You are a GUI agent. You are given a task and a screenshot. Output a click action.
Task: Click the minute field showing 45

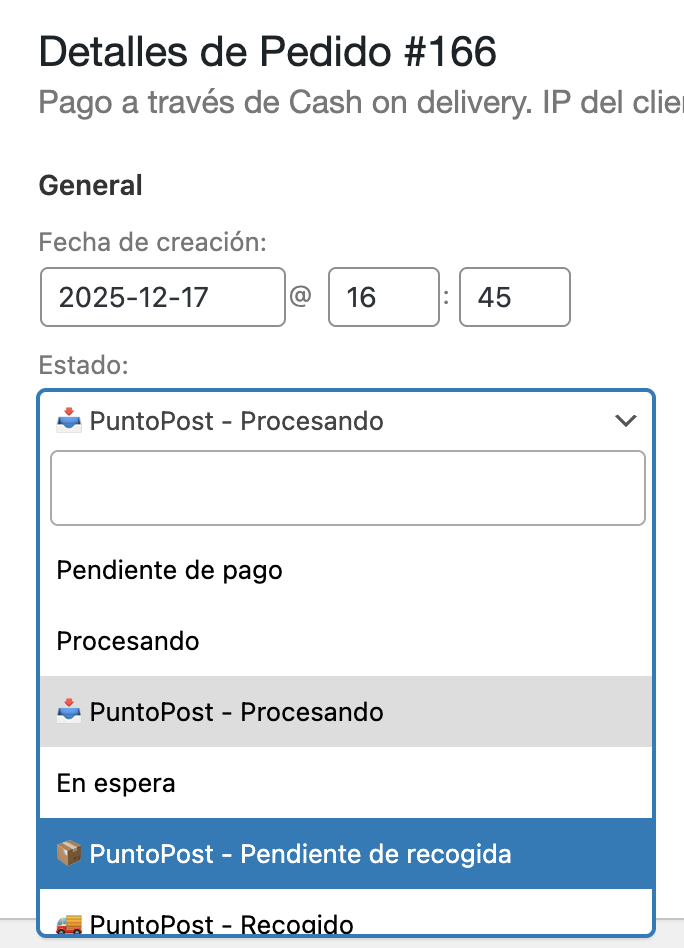514,297
